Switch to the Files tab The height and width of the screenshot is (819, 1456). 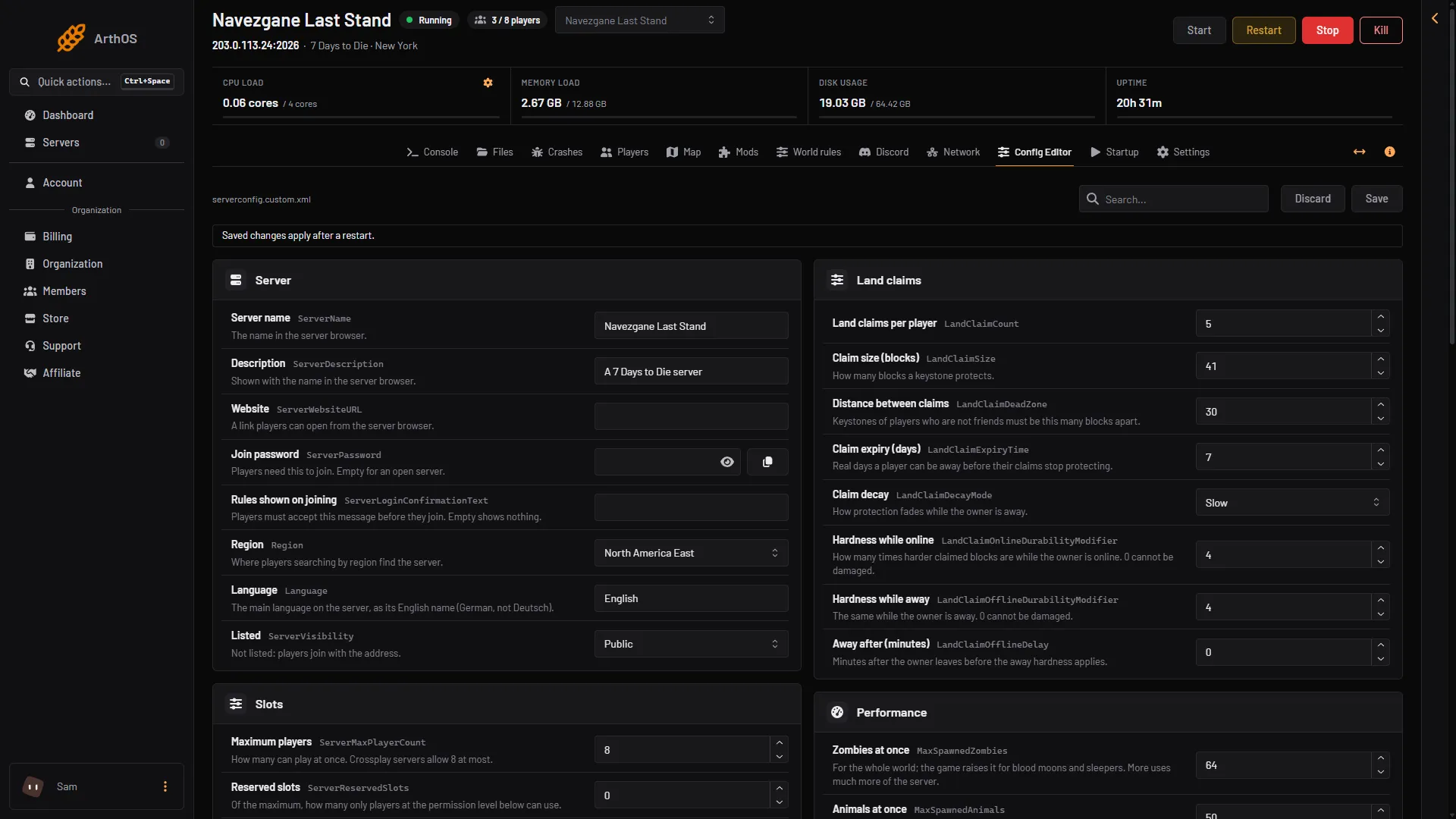click(x=494, y=152)
